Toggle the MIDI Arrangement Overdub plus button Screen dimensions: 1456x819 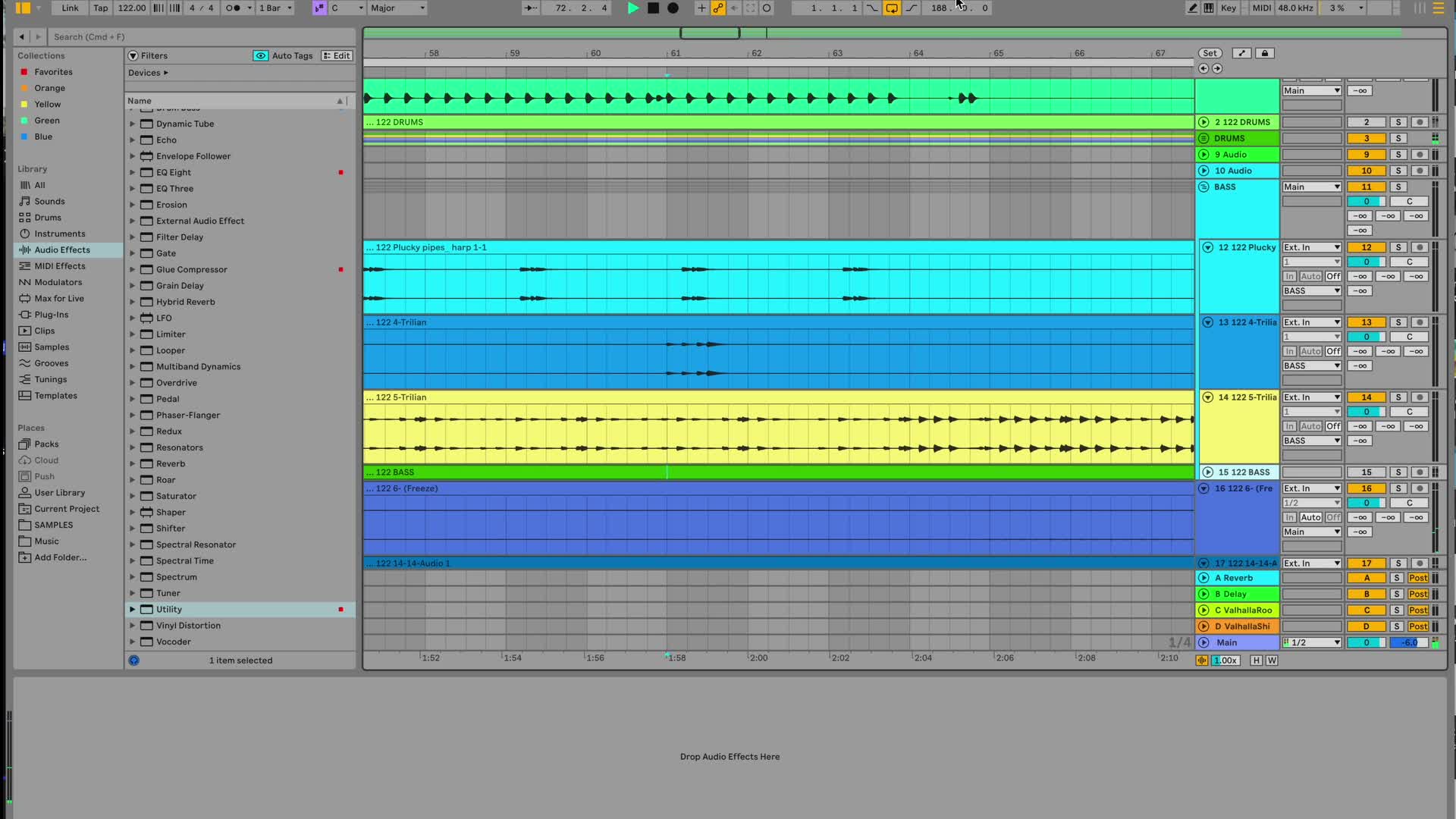pos(701,8)
